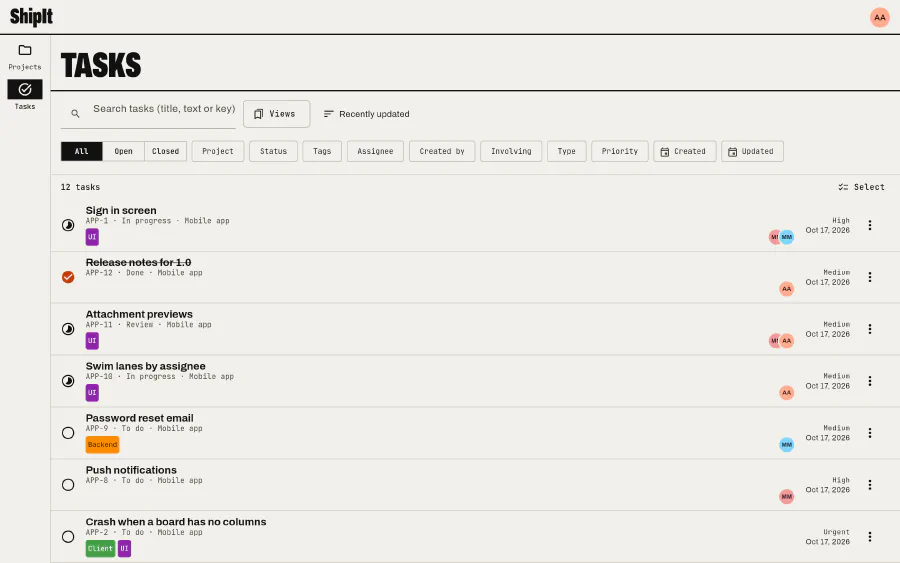Change the Recently updated sort order
The width and height of the screenshot is (900, 563).
[366, 114]
